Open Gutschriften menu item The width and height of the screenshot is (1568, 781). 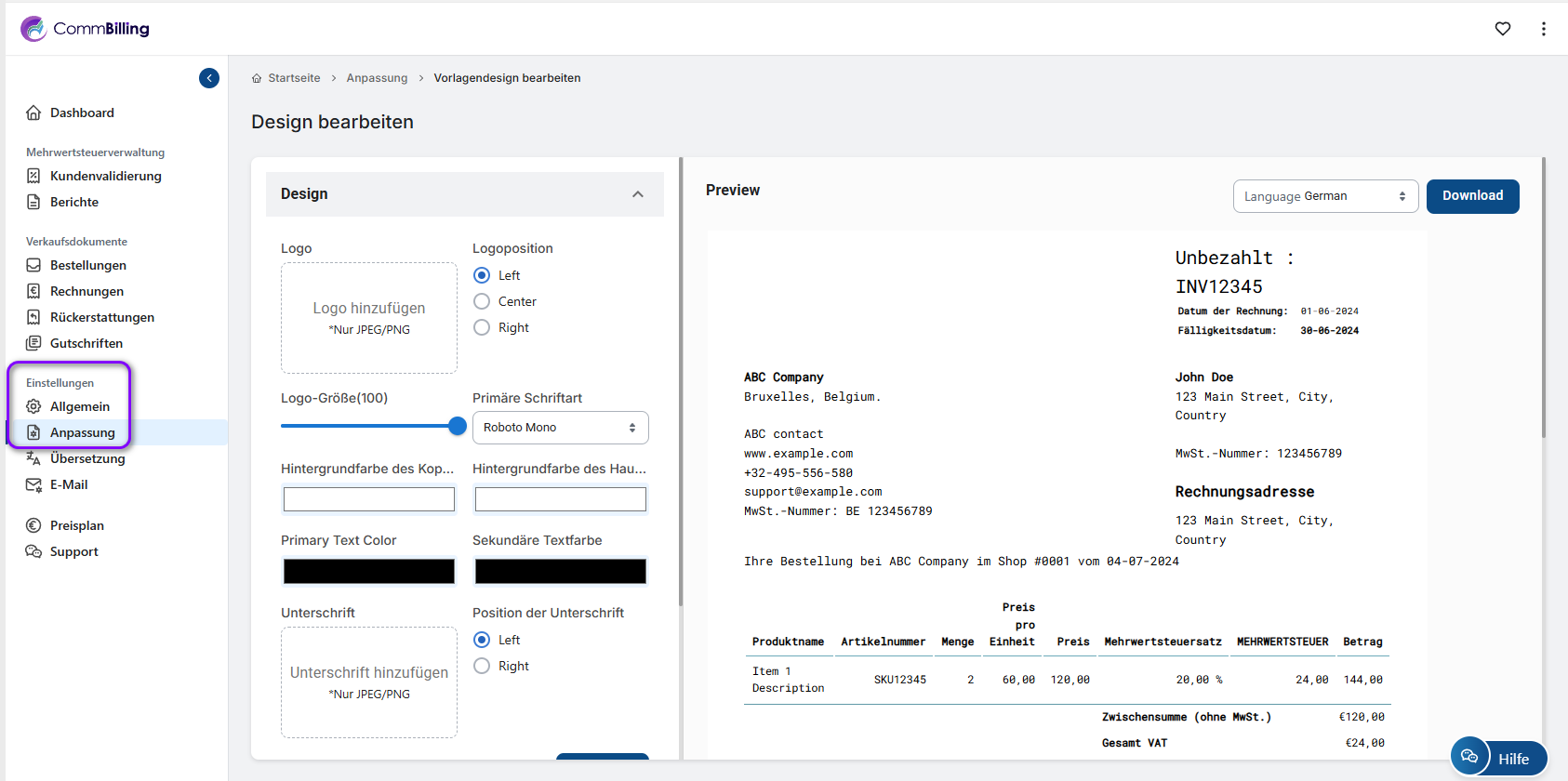click(x=86, y=343)
